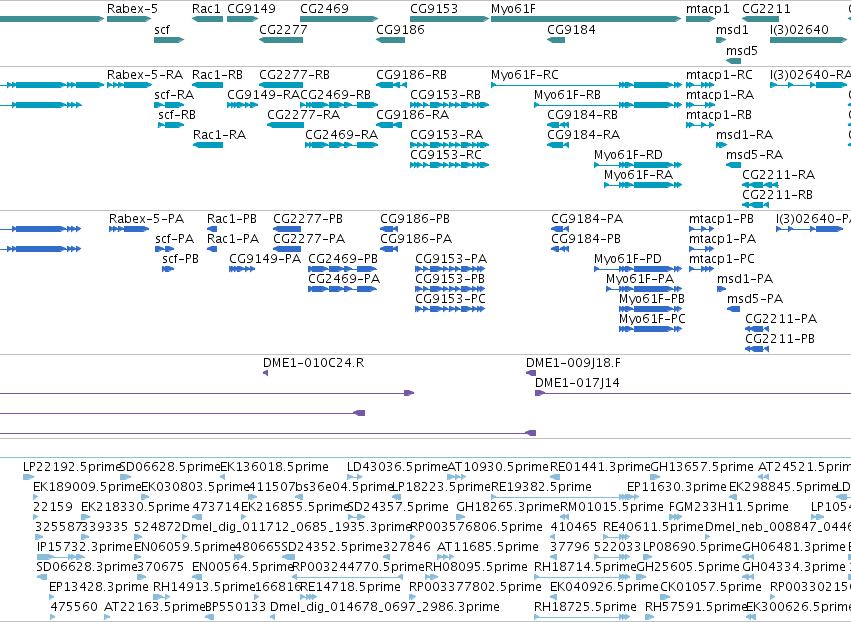Image resolution: width=851 pixels, height=622 pixels.
Task: Select the BP550133 EST label
Action: click(x=236, y=606)
